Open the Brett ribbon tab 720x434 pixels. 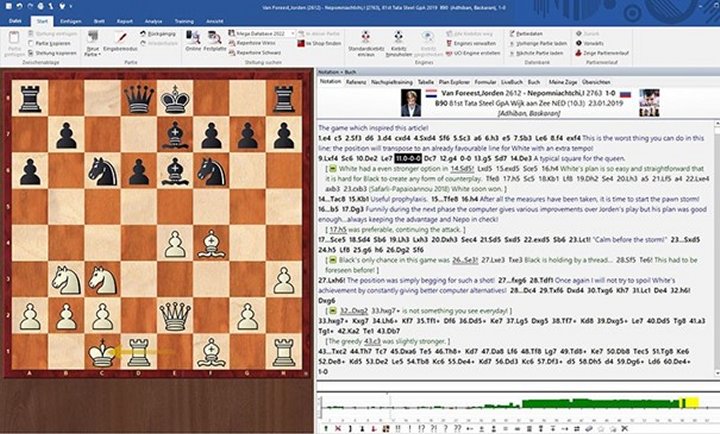tap(99, 21)
